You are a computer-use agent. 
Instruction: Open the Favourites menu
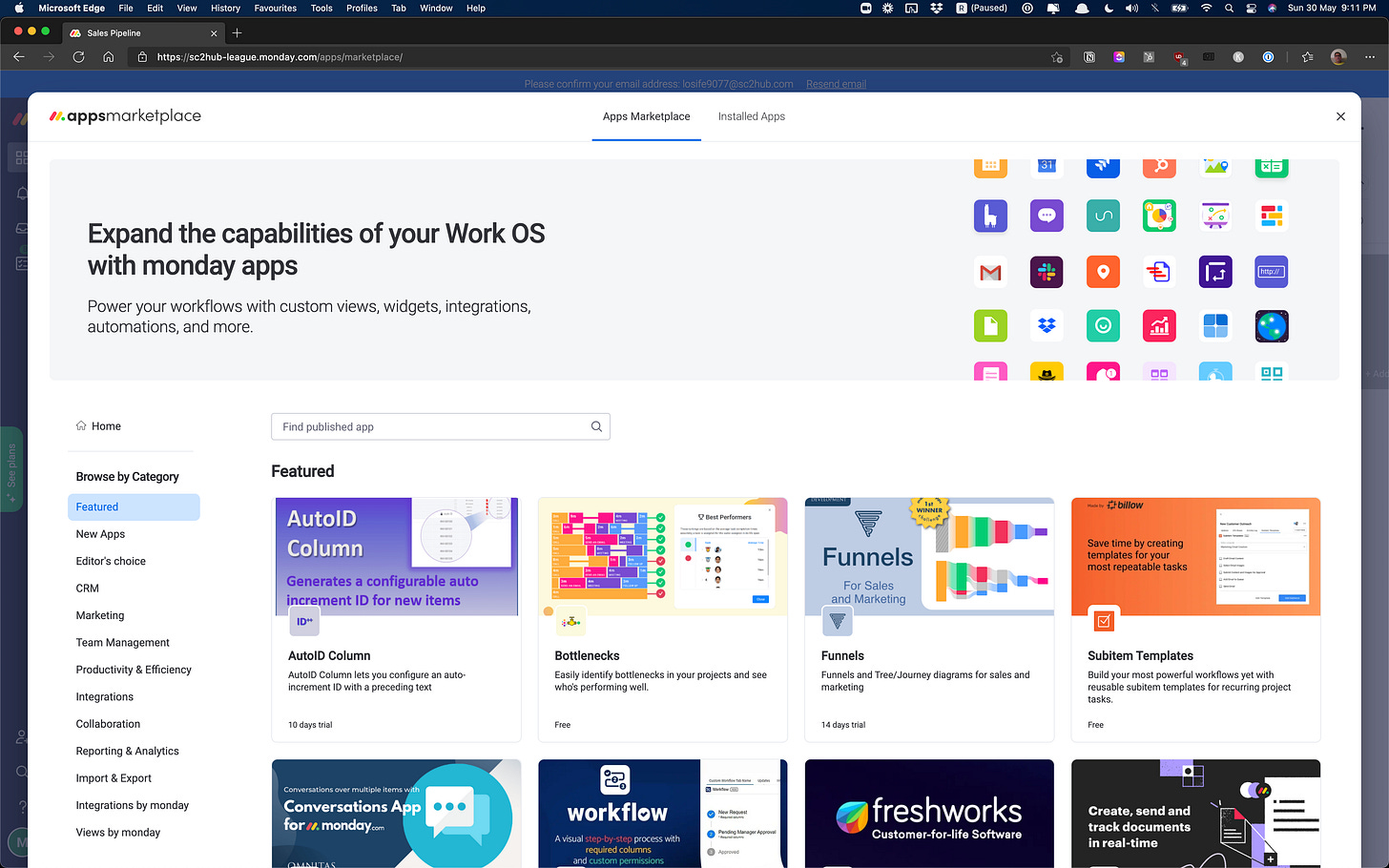276,8
